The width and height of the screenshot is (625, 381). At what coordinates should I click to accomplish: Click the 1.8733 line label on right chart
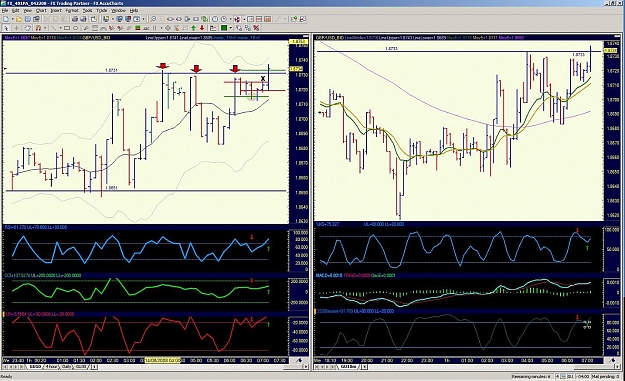[391, 48]
